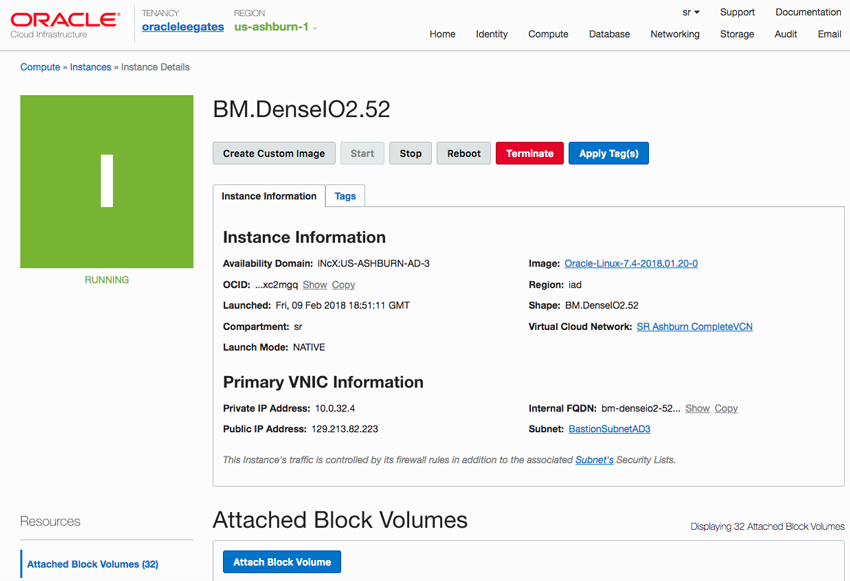Copy the Internal FQDN value
This screenshot has height=581, width=850.
click(x=726, y=408)
